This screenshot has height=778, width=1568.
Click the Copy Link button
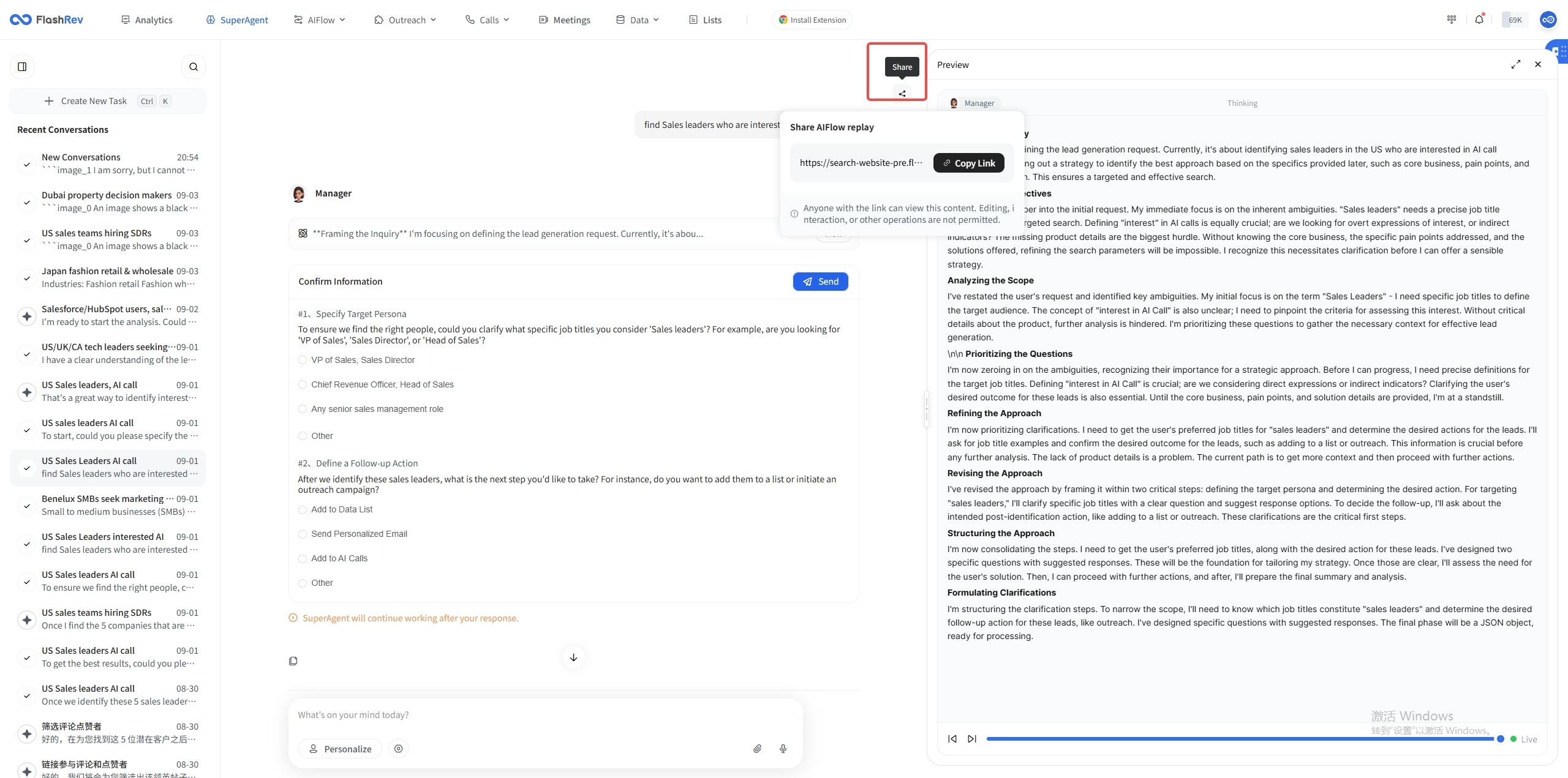pos(969,163)
